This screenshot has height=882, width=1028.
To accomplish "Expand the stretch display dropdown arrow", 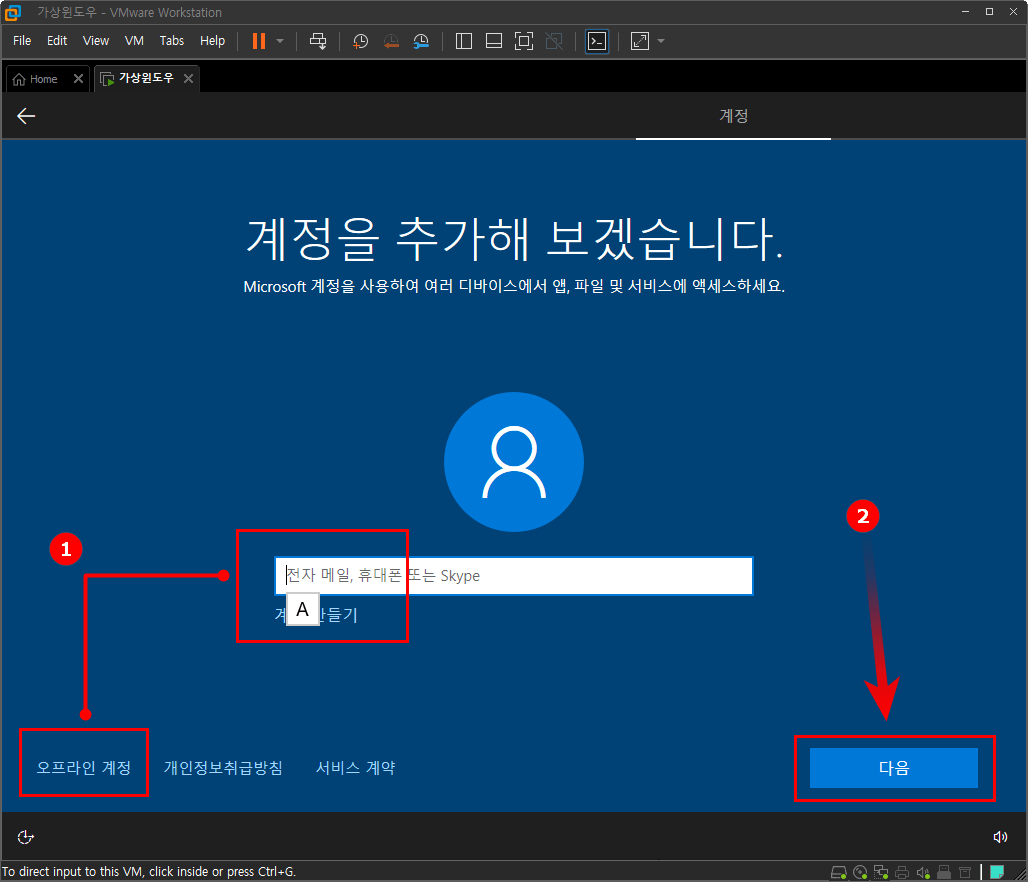I will click(x=661, y=41).
